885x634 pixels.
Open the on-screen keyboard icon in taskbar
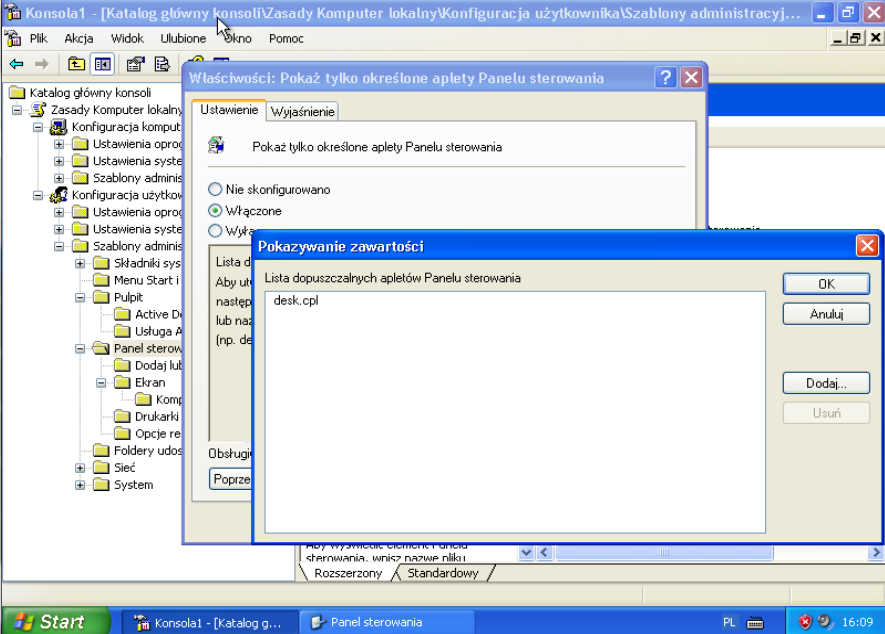(753, 622)
